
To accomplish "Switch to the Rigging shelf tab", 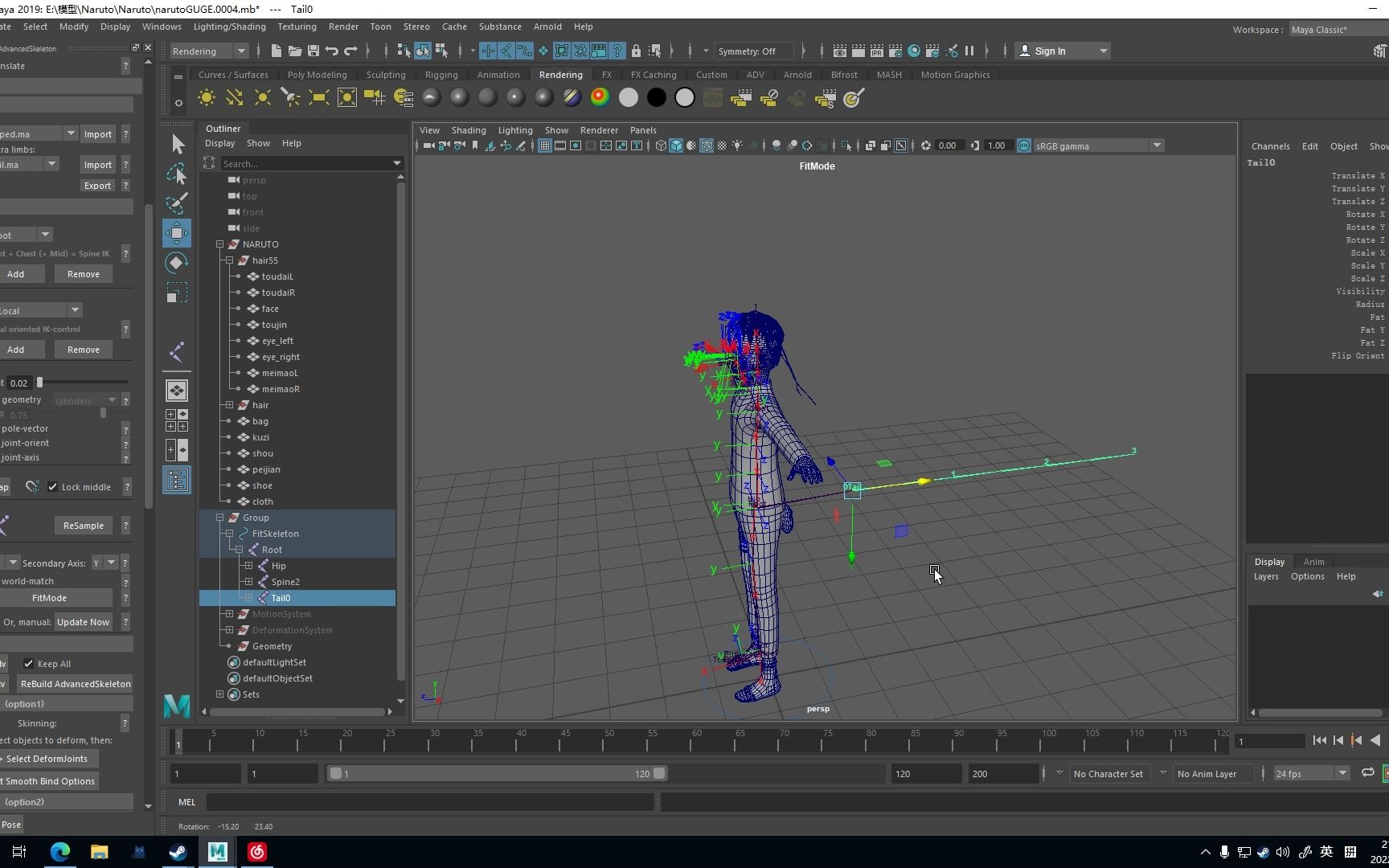I will click(x=441, y=75).
